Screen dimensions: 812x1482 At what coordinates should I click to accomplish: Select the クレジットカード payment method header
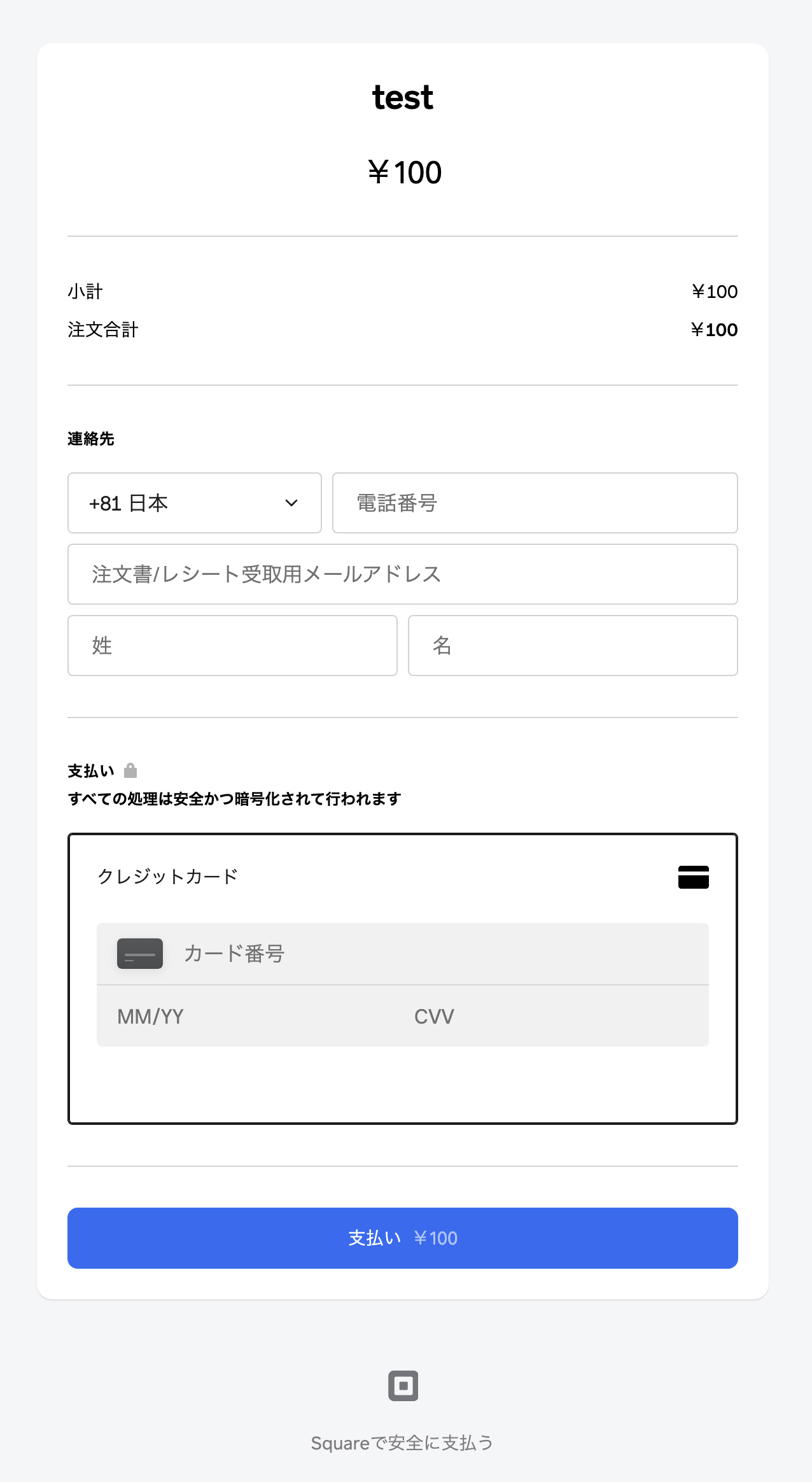click(403, 877)
